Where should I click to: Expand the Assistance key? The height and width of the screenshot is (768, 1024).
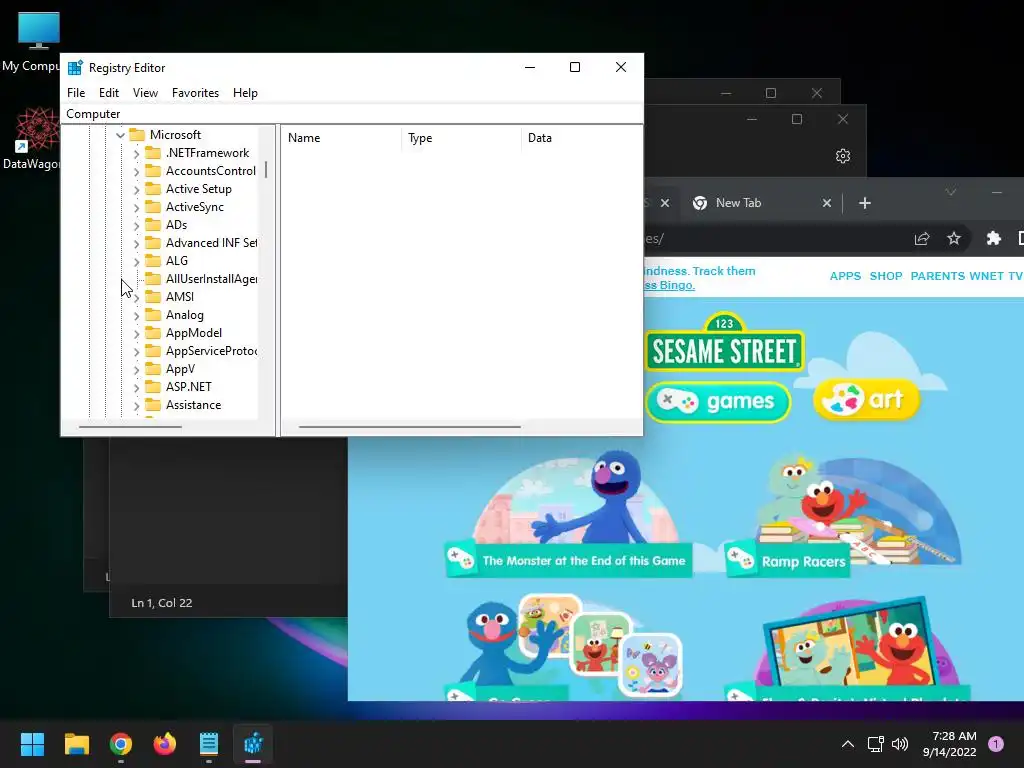tap(136, 406)
